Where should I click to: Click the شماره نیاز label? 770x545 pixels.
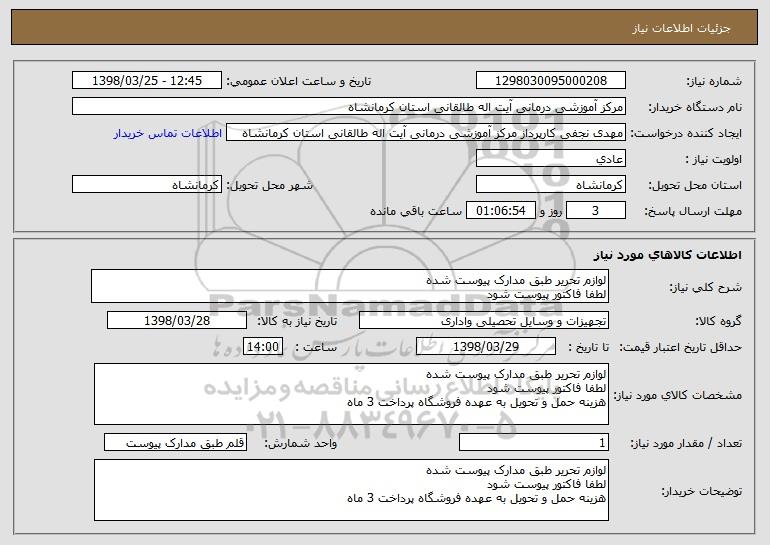pyautogui.click(x=714, y=81)
